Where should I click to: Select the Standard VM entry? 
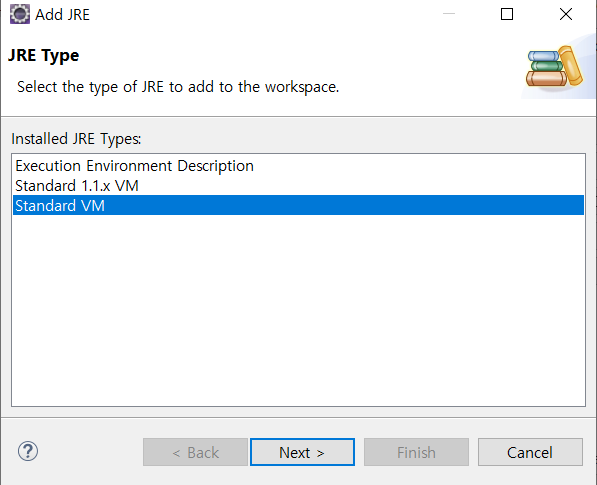298,206
